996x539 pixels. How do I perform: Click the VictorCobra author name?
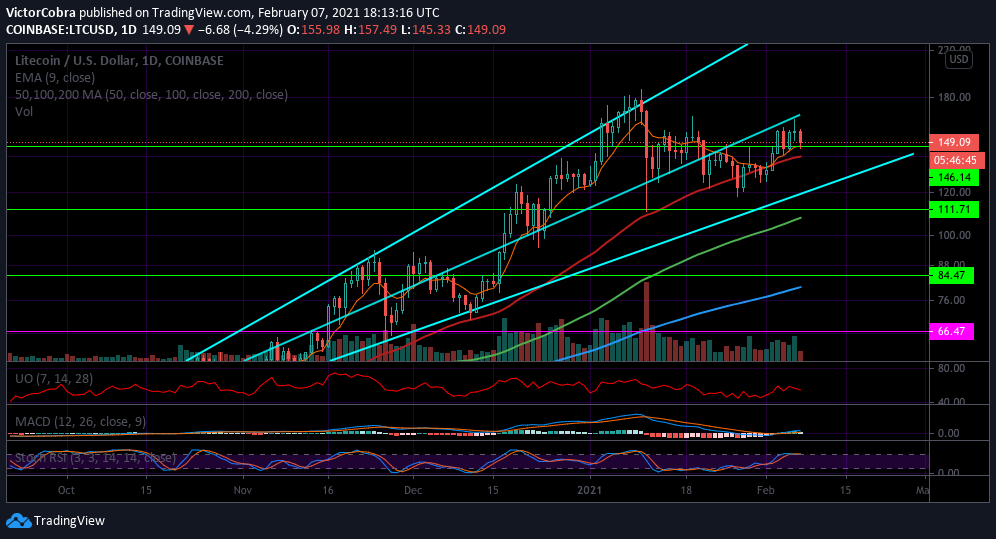point(41,13)
